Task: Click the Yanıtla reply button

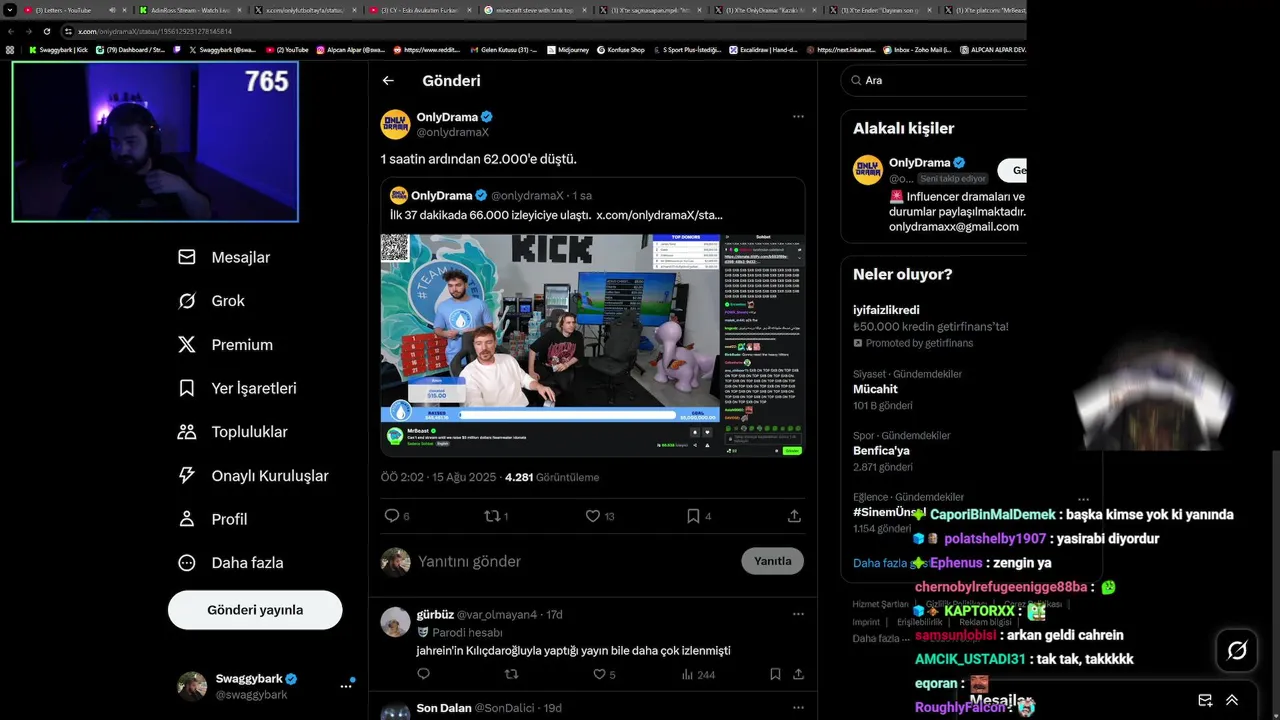Action: (772, 561)
